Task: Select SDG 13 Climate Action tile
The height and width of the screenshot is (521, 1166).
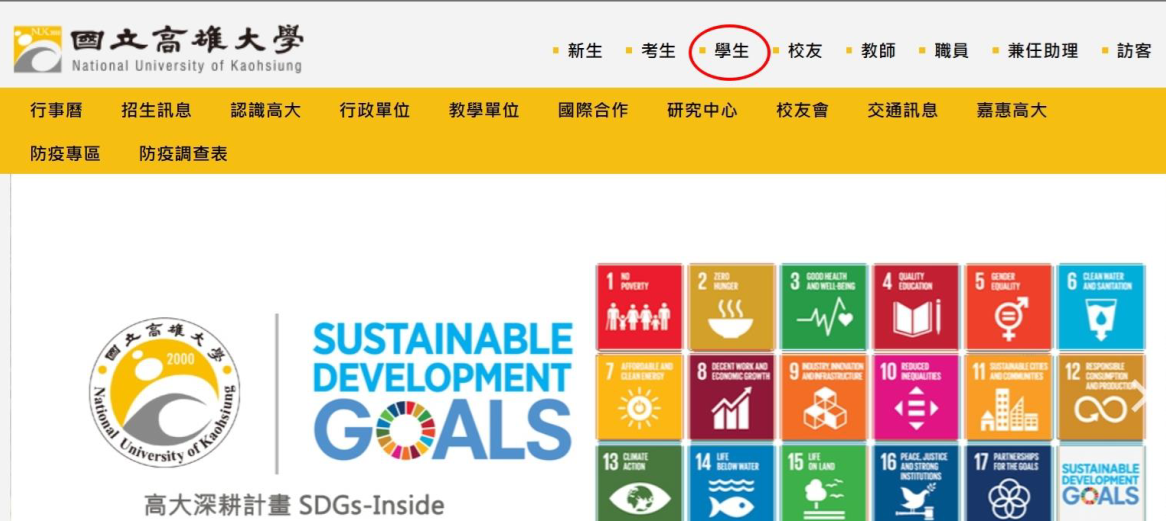Action: click(639, 482)
